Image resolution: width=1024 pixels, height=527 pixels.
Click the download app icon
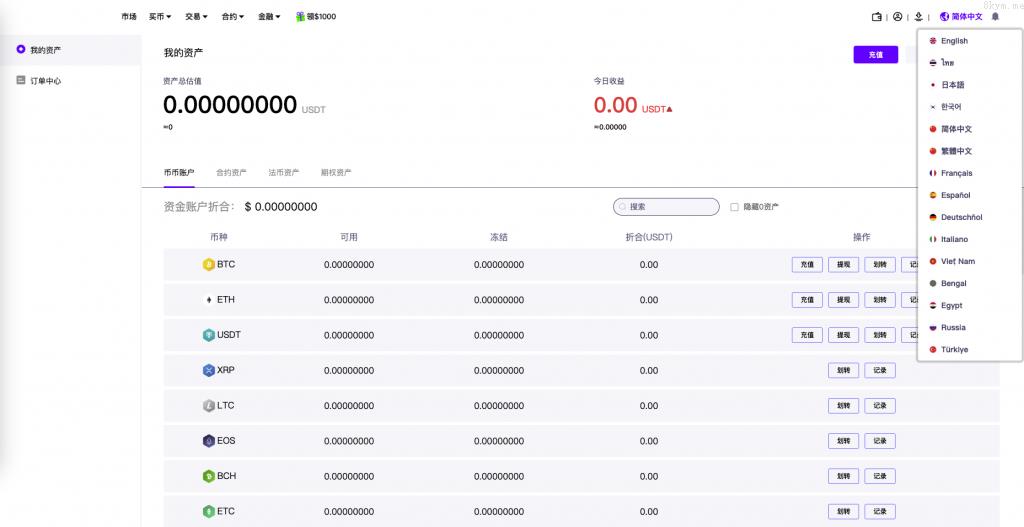point(918,17)
